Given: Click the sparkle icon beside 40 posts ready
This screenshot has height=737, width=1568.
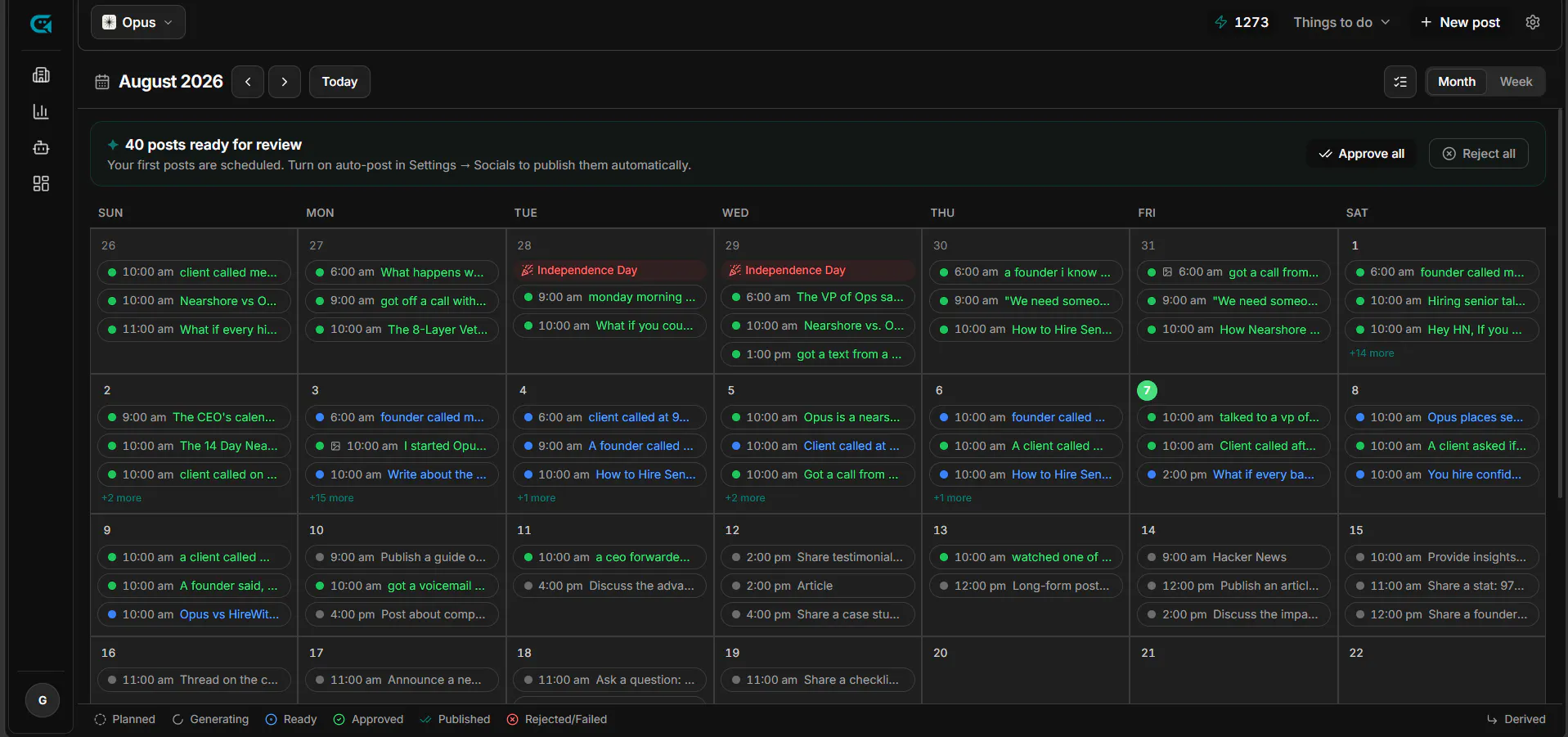Looking at the screenshot, I should tap(113, 145).
